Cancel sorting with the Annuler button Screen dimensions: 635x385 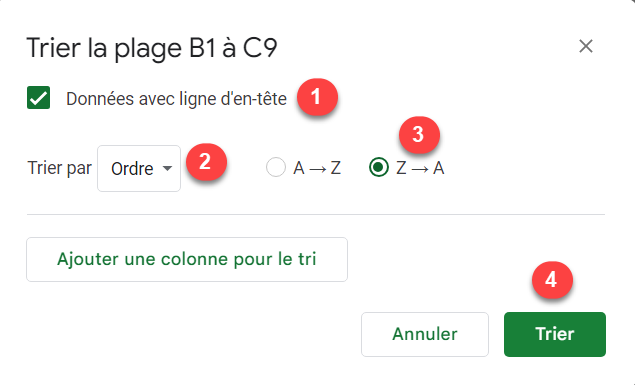tap(425, 334)
